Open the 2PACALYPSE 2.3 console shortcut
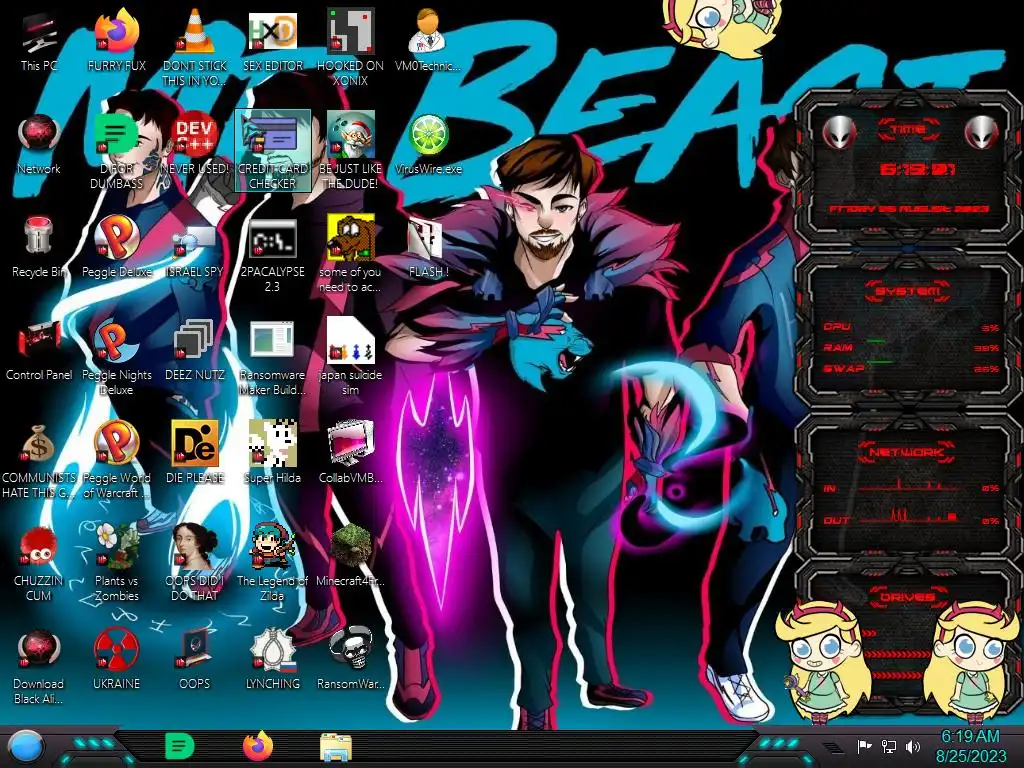Image resolution: width=1024 pixels, height=768 pixels. pyautogui.click(x=272, y=255)
